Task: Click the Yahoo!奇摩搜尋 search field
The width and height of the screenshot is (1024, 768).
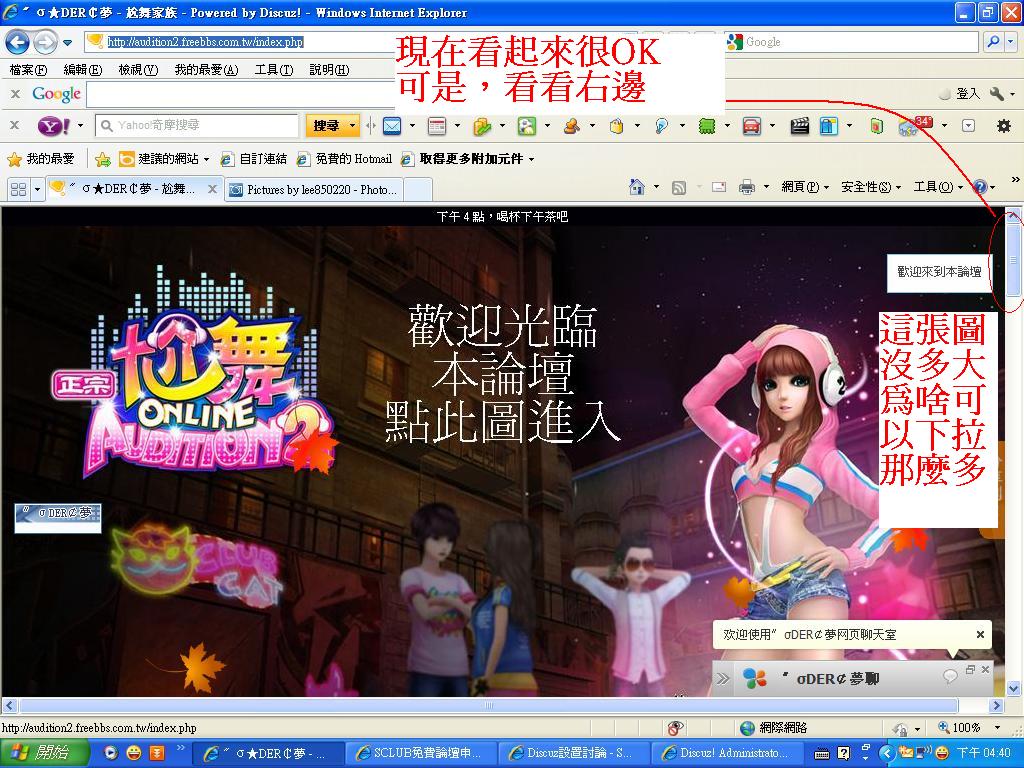Action: [197, 125]
